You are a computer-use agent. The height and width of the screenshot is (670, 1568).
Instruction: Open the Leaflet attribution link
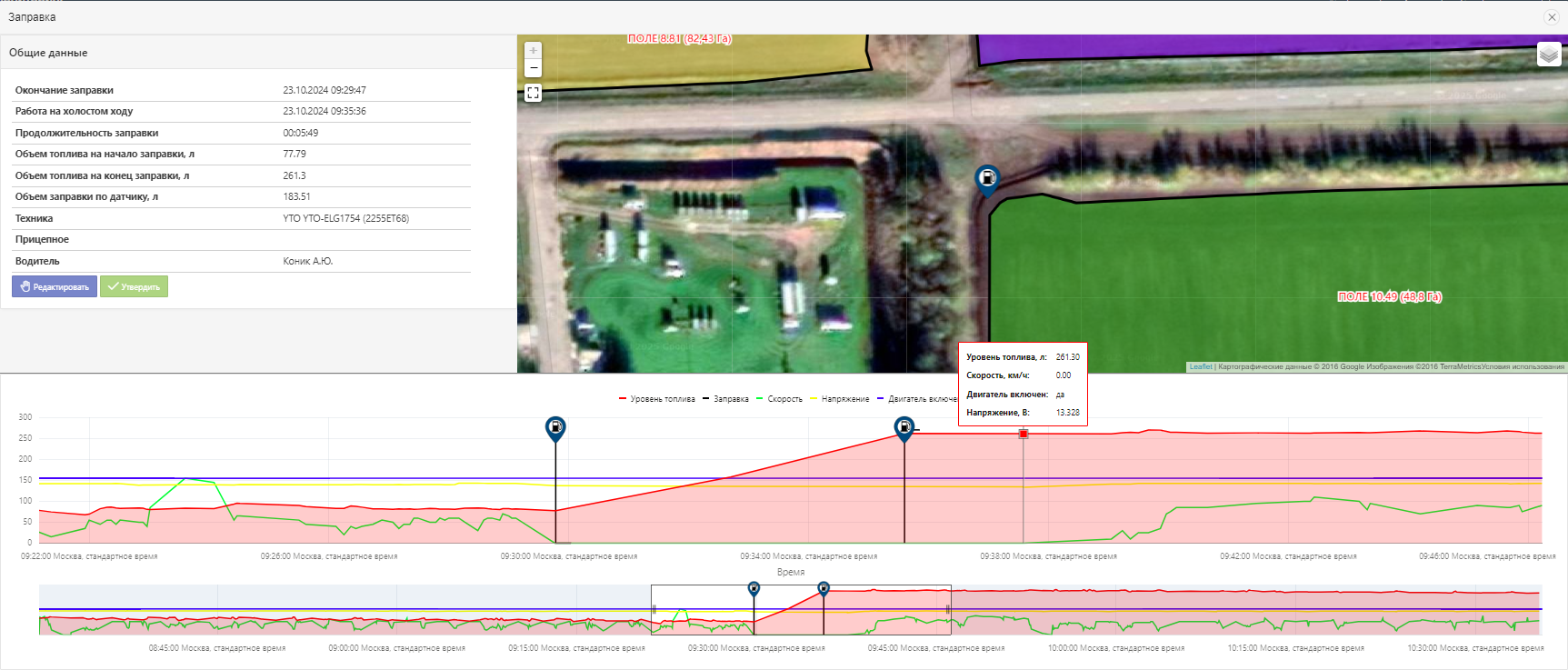(1201, 367)
